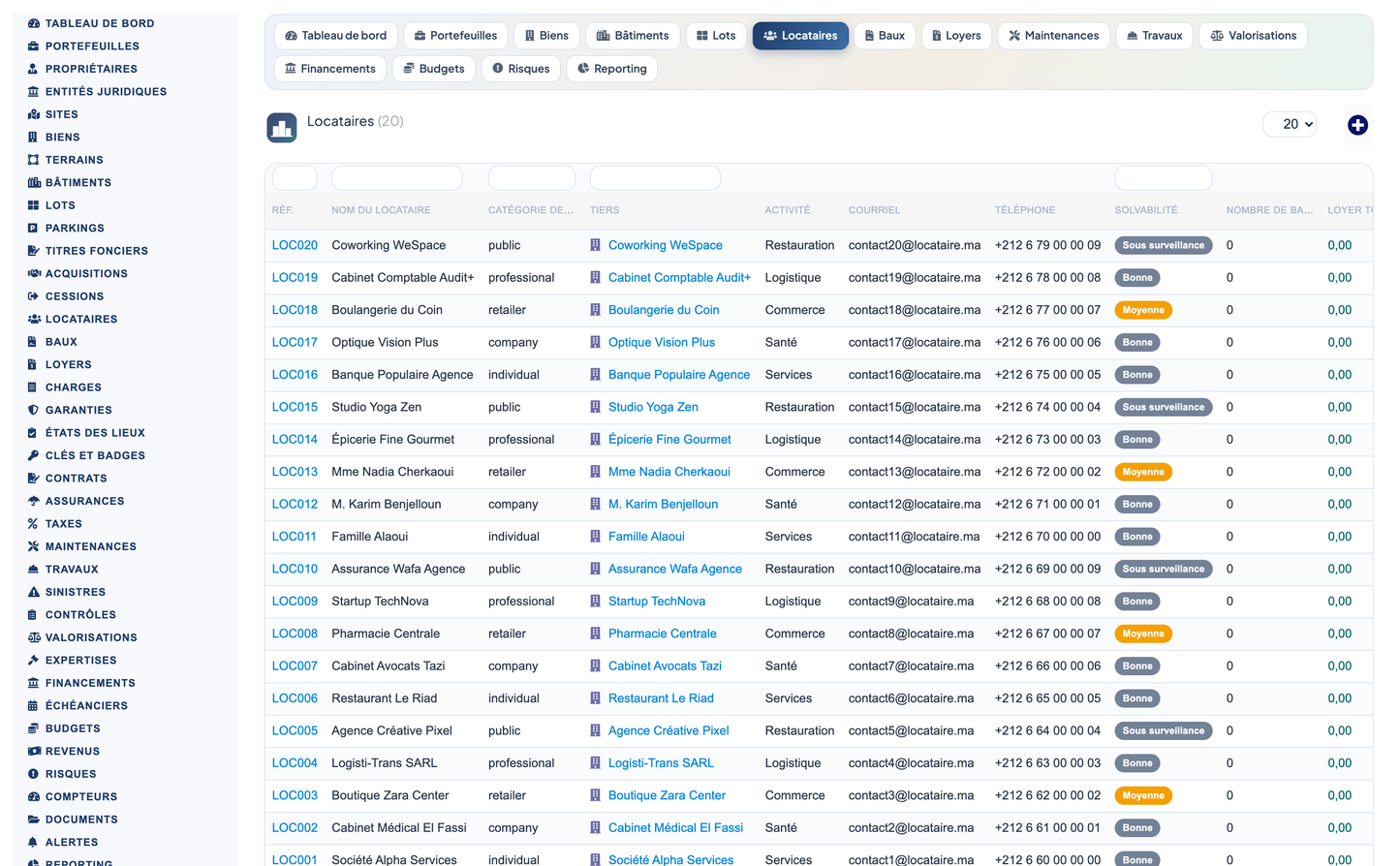Click the Sinistres warning triangle icon
The height and width of the screenshot is (866, 1400).
point(34,592)
